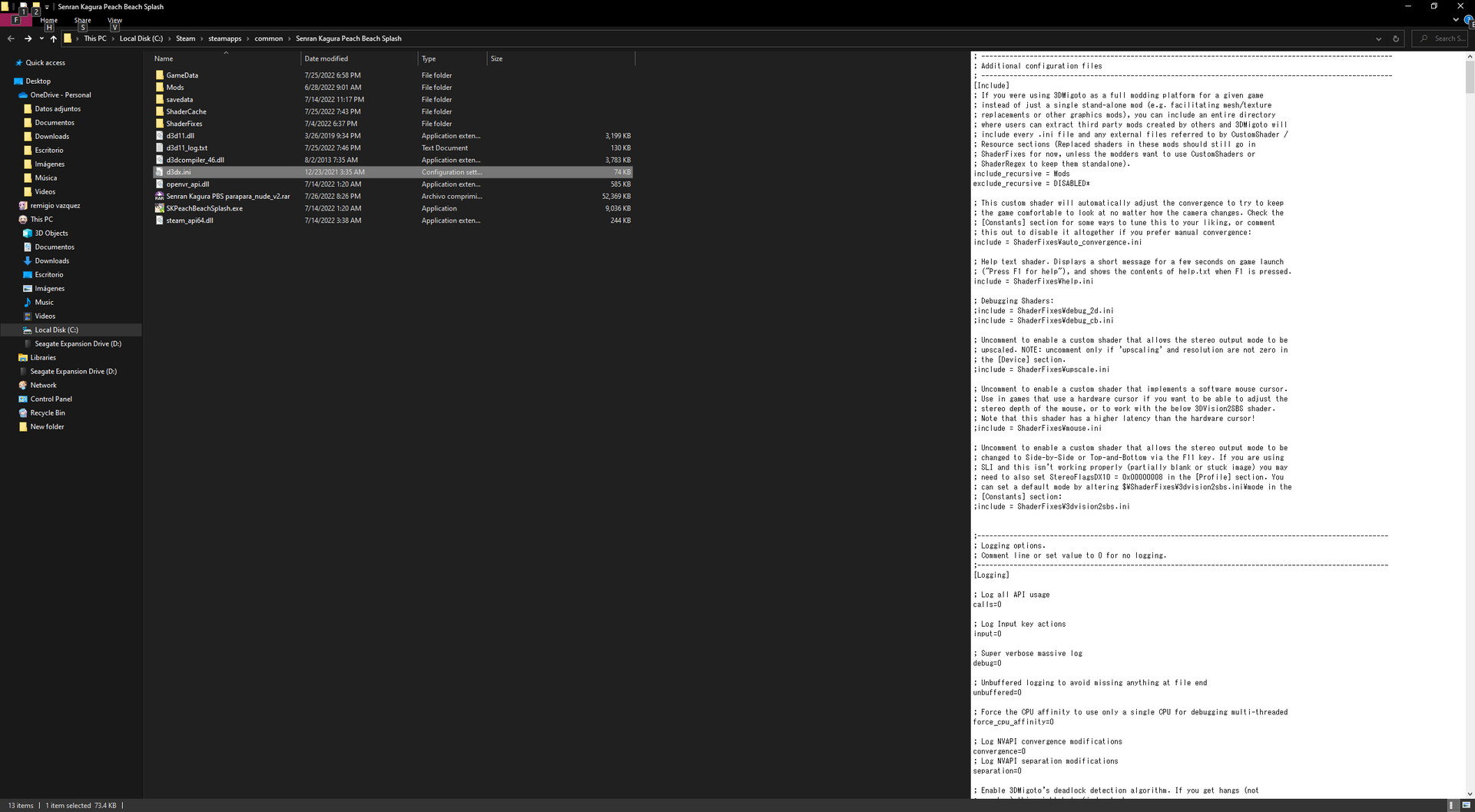Viewport: 1475px width, 812px height.
Task: Navigate to common in address bar
Action: tap(269, 38)
